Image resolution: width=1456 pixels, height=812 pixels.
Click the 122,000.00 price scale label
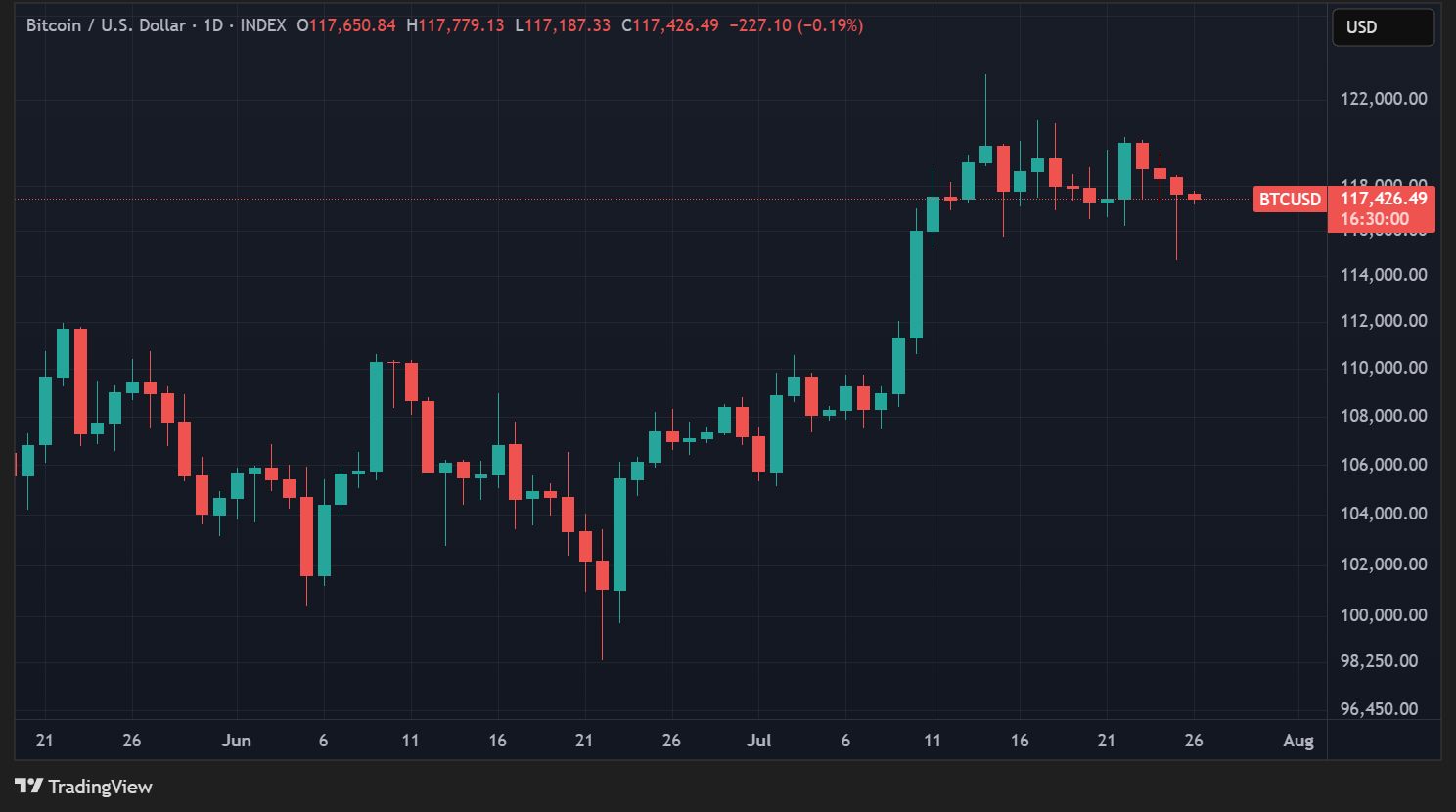[x=1383, y=98]
